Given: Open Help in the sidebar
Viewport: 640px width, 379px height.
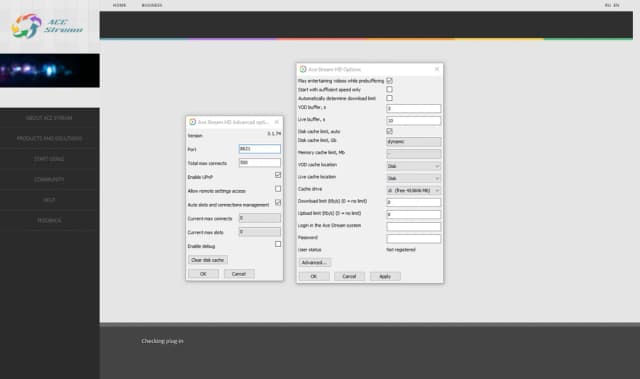Looking at the screenshot, I should coord(49,200).
